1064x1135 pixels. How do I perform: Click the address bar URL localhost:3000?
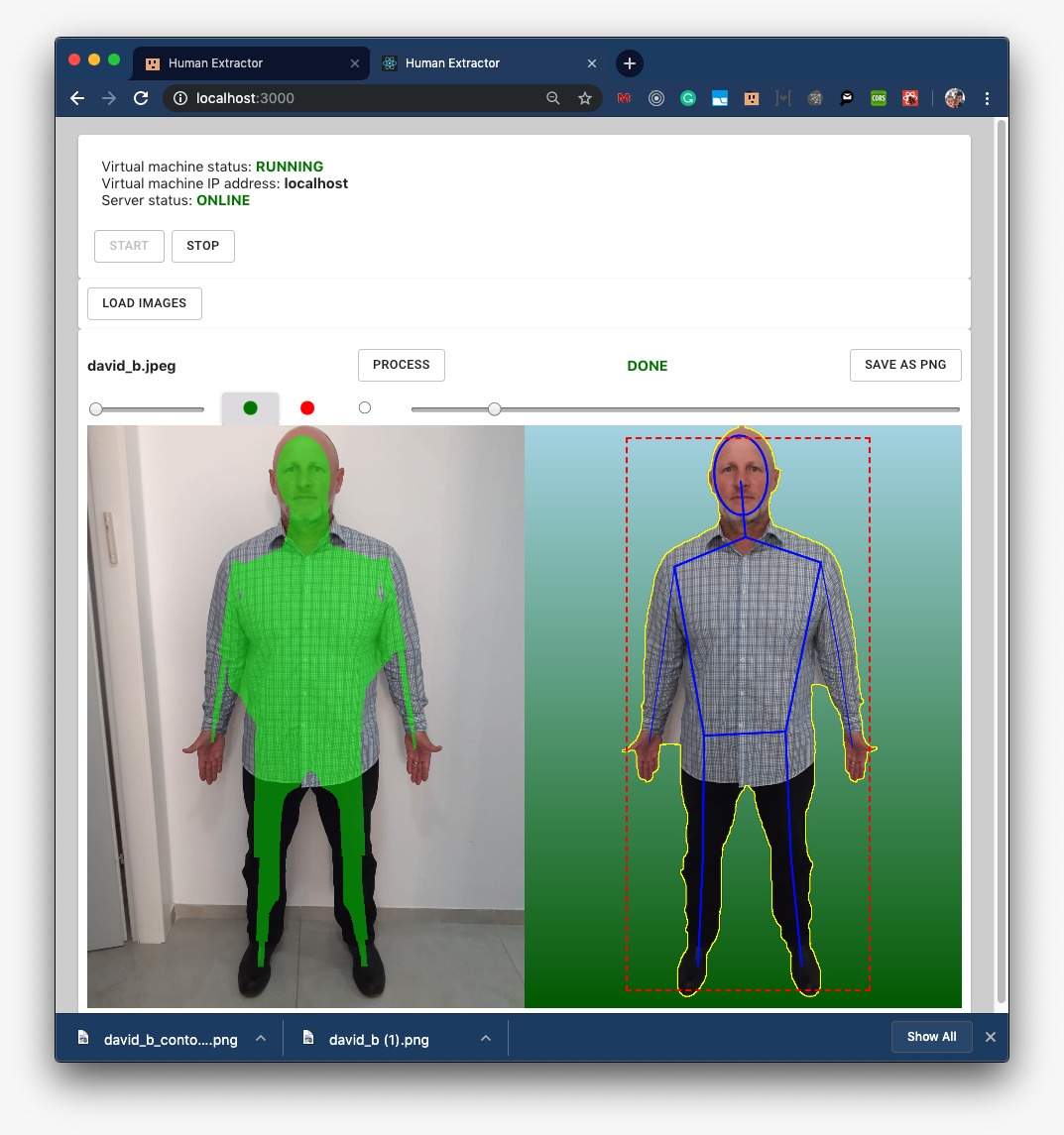pyautogui.click(x=245, y=98)
